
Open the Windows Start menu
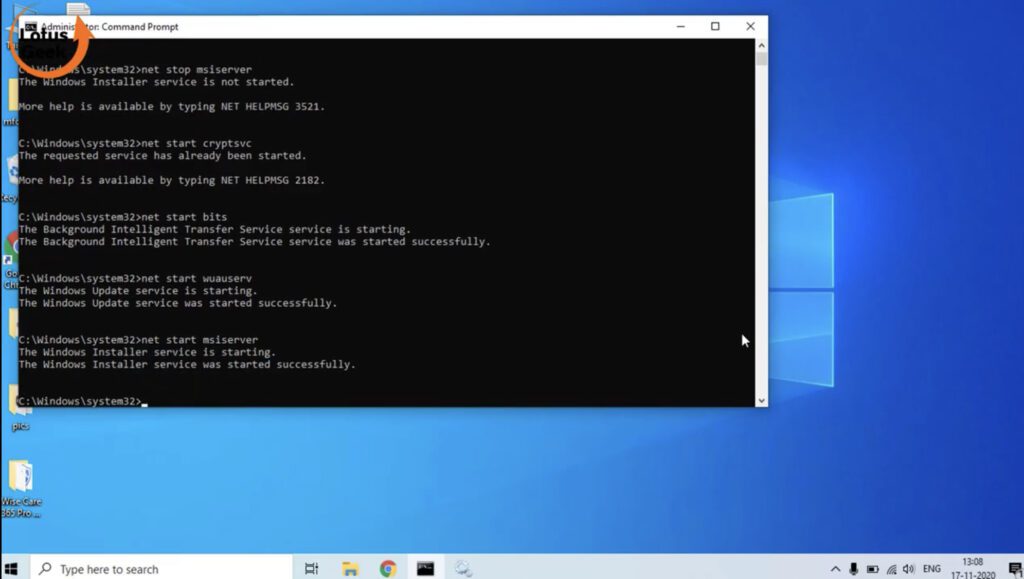(11, 569)
